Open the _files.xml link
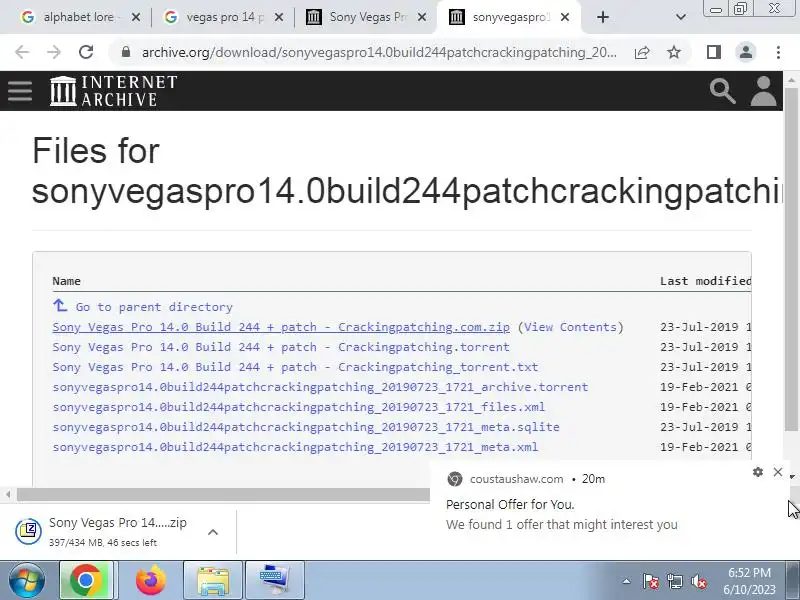Viewport: 800px width, 600px height. pyautogui.click(x=298, y=407)
